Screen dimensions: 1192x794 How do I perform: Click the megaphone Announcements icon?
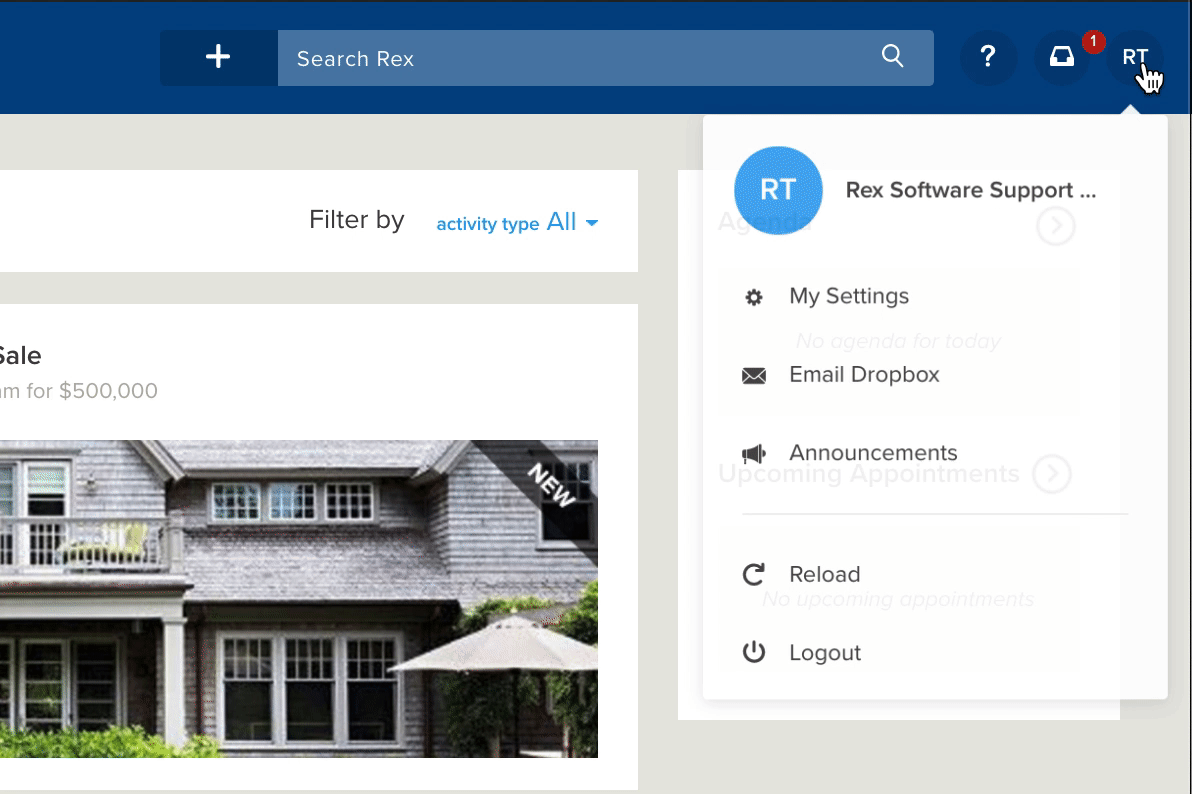tap(753, 454)
